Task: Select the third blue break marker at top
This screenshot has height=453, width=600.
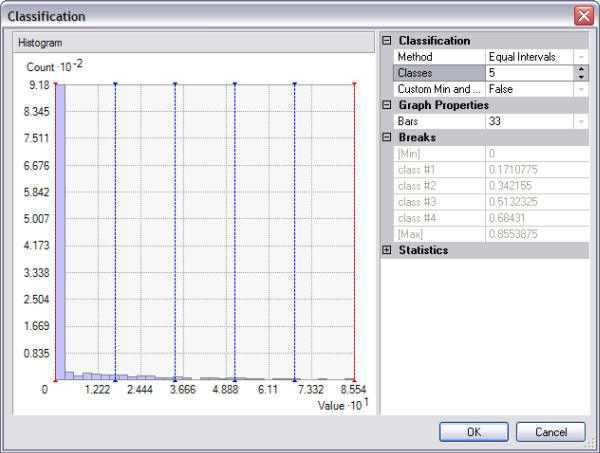Action: click(234, 85)
